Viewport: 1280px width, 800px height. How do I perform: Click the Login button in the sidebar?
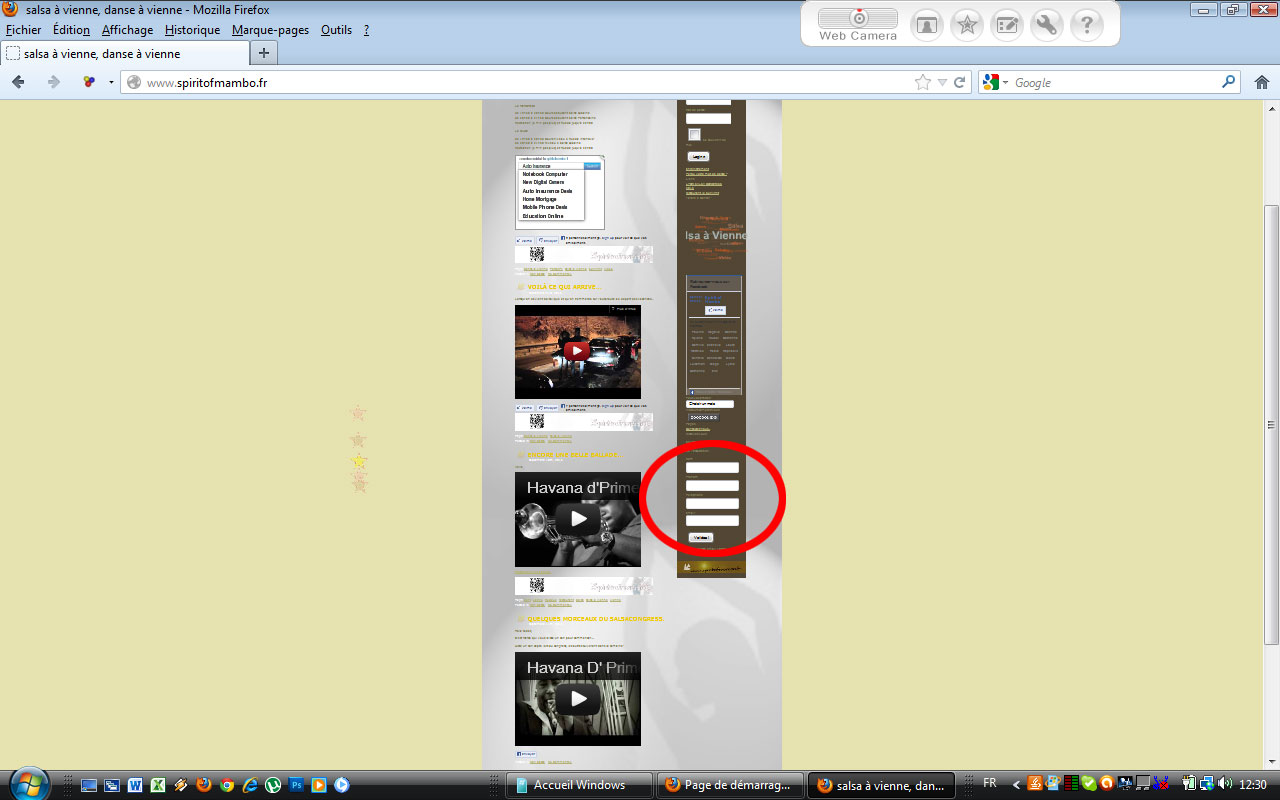pyautogui.click(x=697, y=156)
